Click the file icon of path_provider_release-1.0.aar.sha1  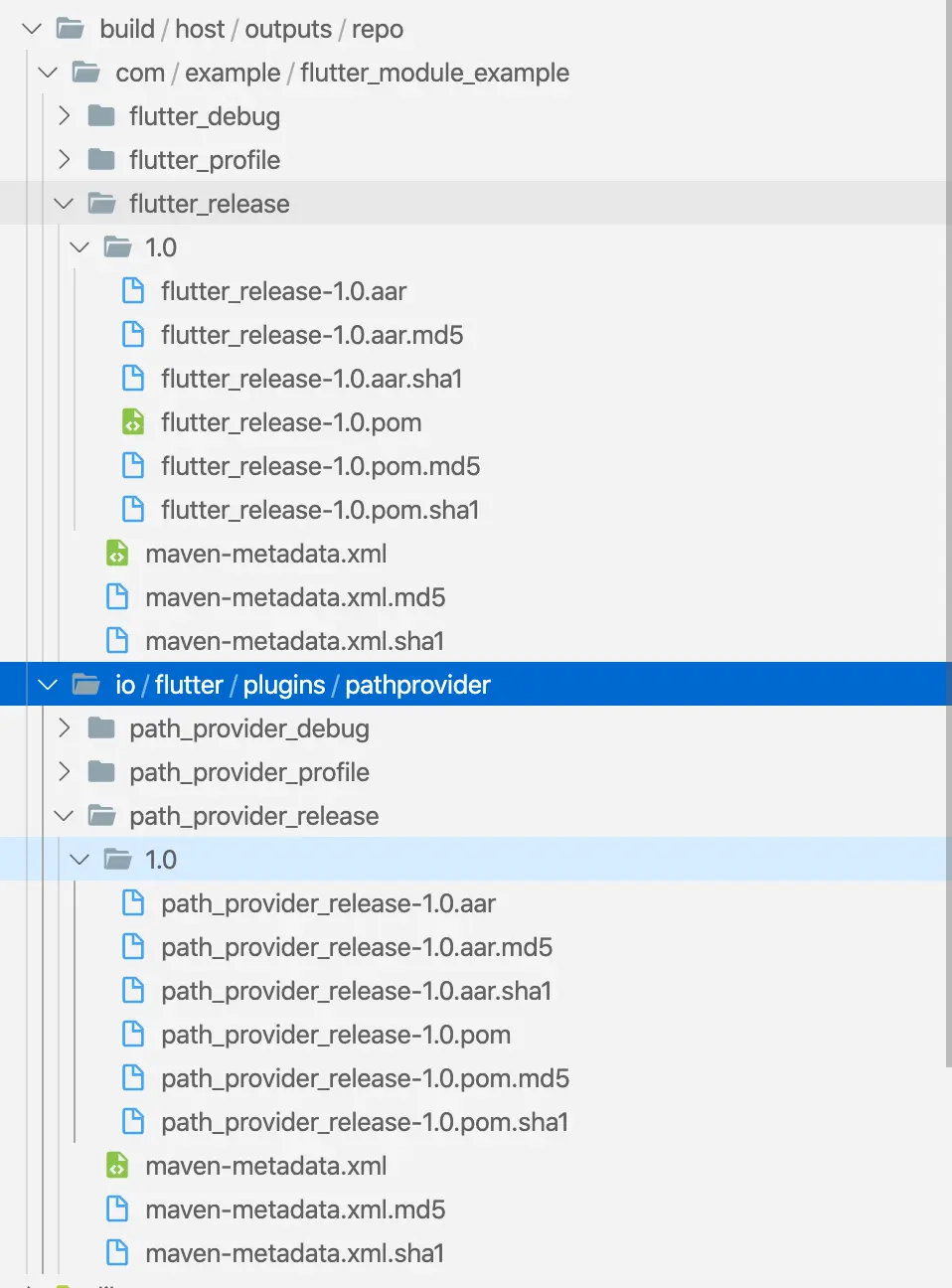click(133, 991)
